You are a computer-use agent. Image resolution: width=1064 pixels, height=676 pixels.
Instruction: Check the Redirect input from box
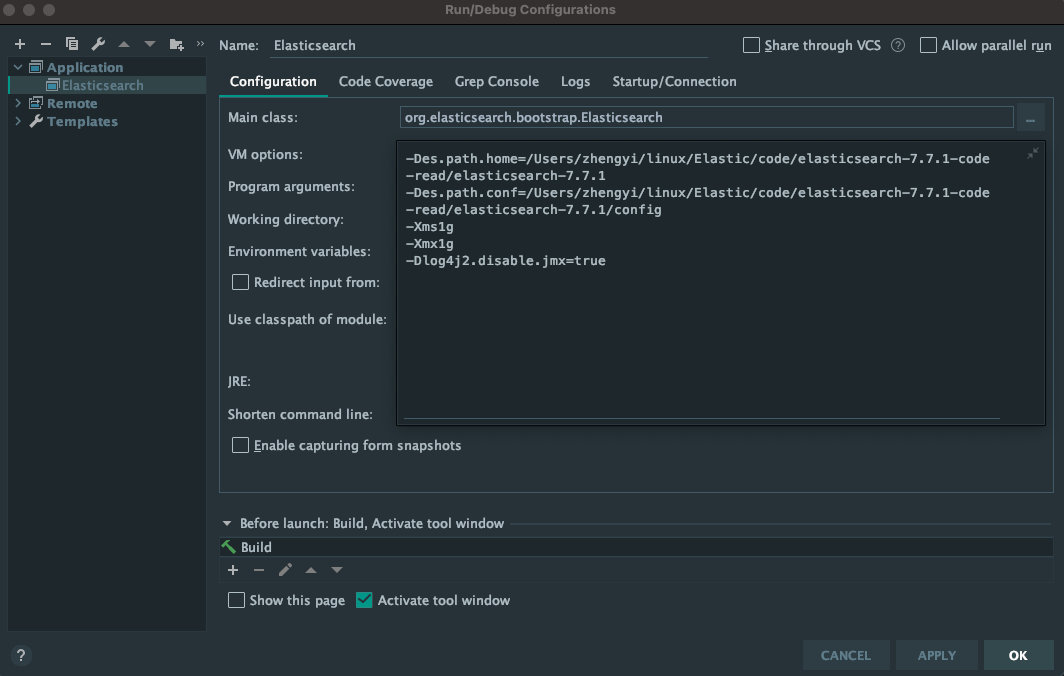click(x=240, y=282)
